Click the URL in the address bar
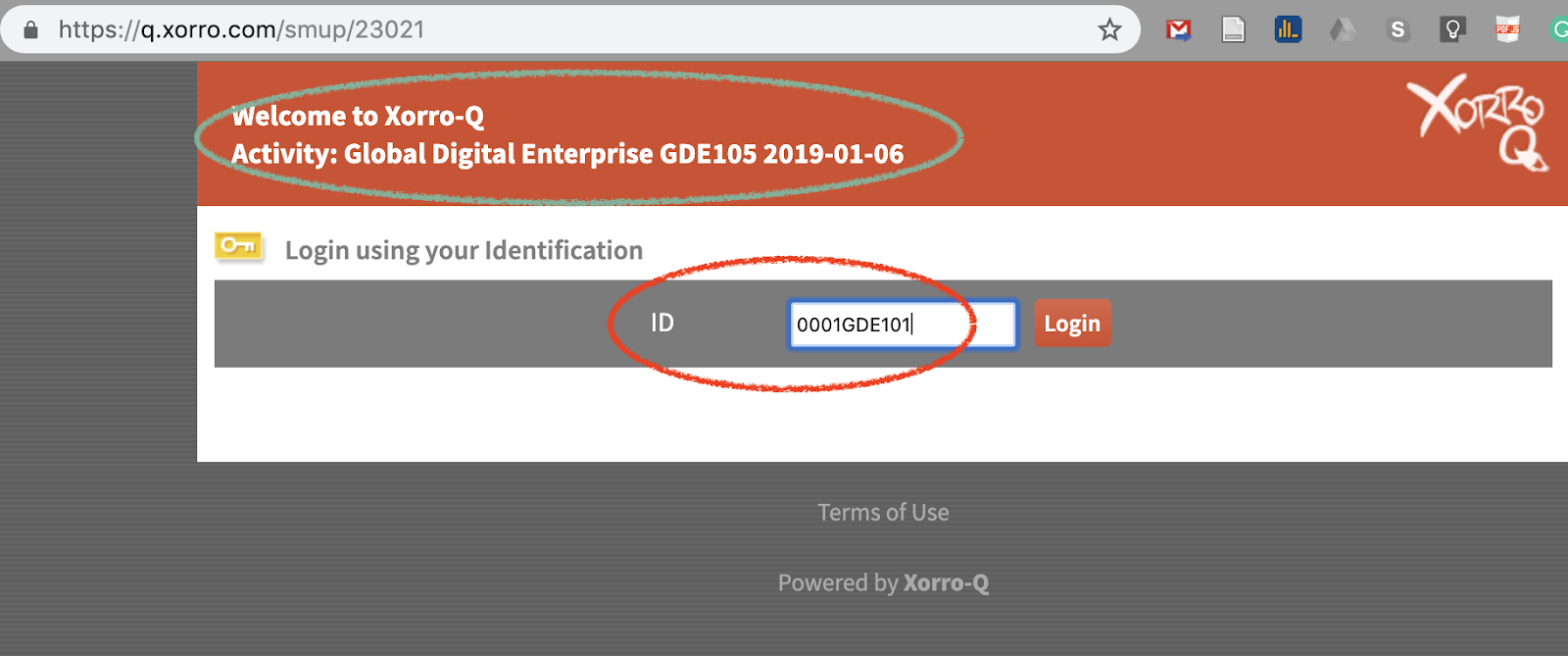This screenshot has width=1568, height=656. (241, 29)
